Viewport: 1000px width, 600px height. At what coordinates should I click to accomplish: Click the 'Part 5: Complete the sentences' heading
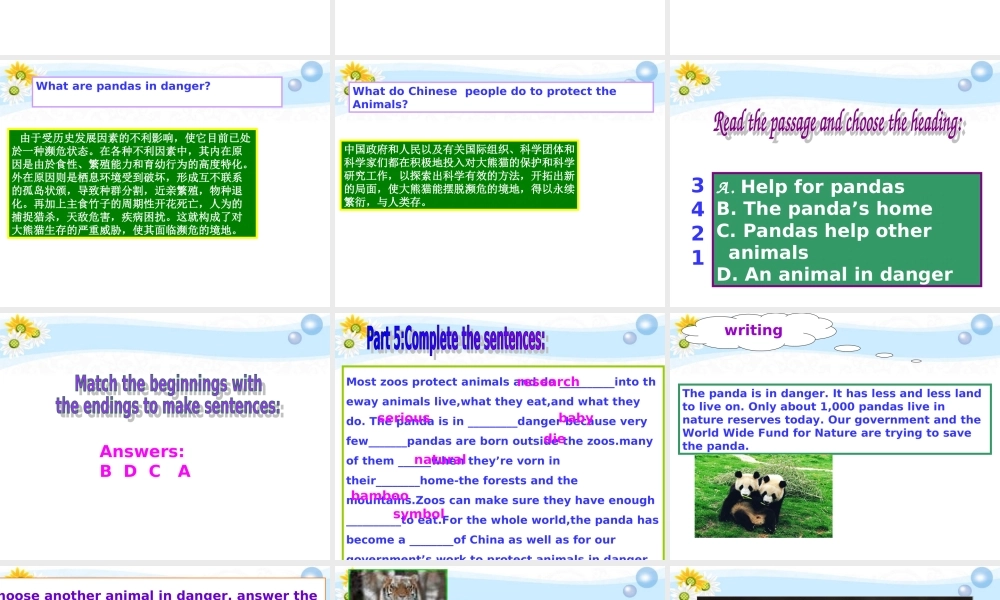coord(456,340)
